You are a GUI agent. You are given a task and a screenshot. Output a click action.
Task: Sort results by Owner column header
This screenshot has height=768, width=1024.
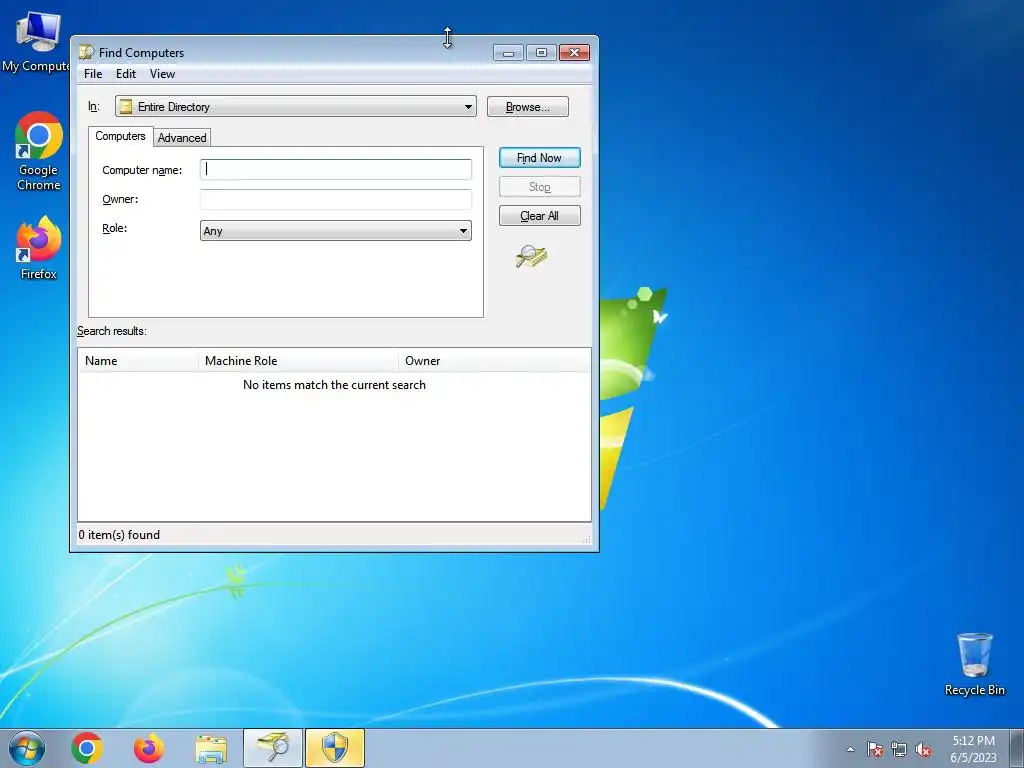tap(494, 360)
